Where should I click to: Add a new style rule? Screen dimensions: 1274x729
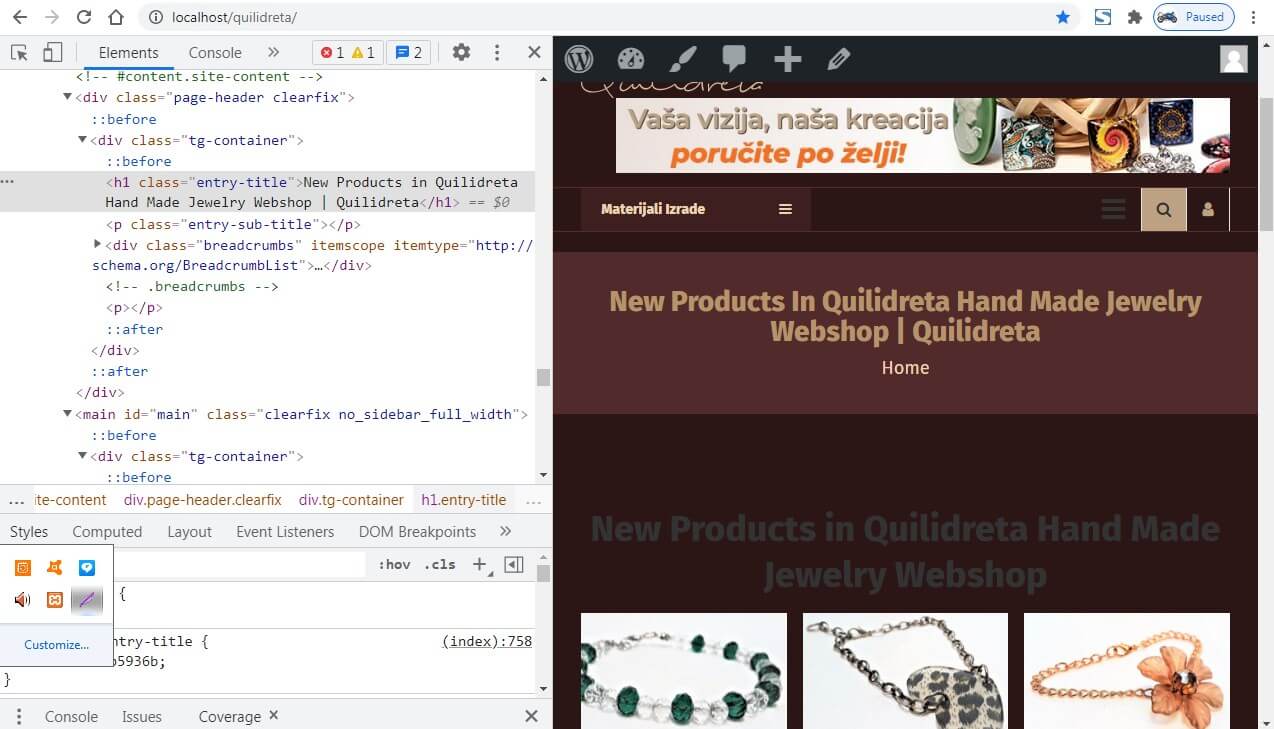click(480, 564)
